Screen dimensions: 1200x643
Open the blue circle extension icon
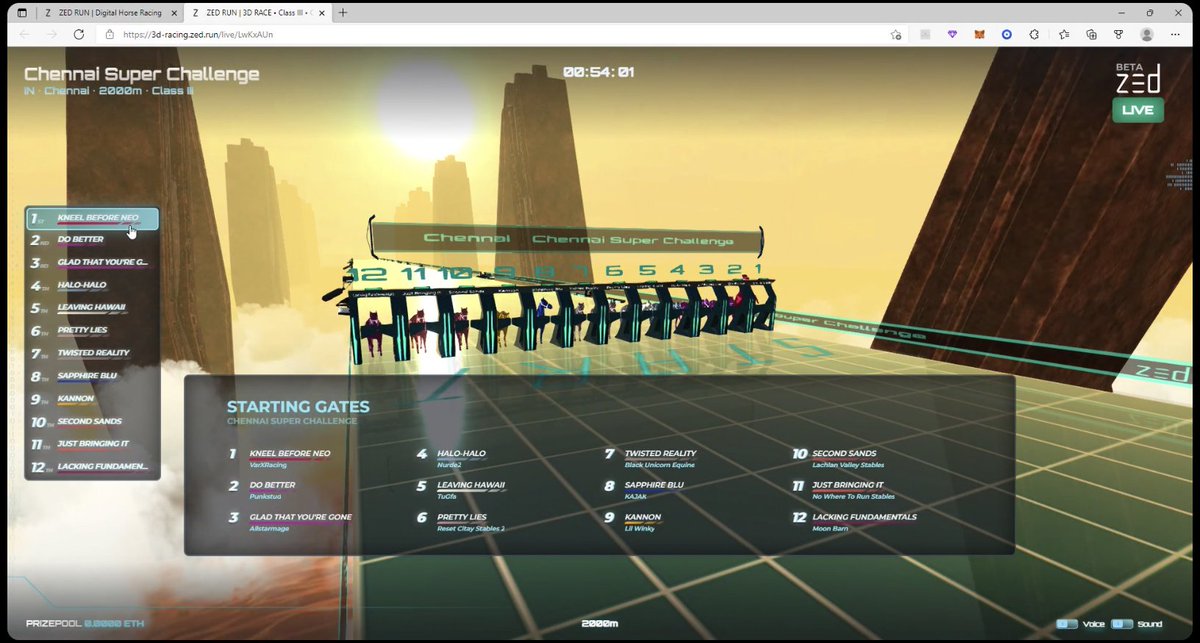[1006, 34]
